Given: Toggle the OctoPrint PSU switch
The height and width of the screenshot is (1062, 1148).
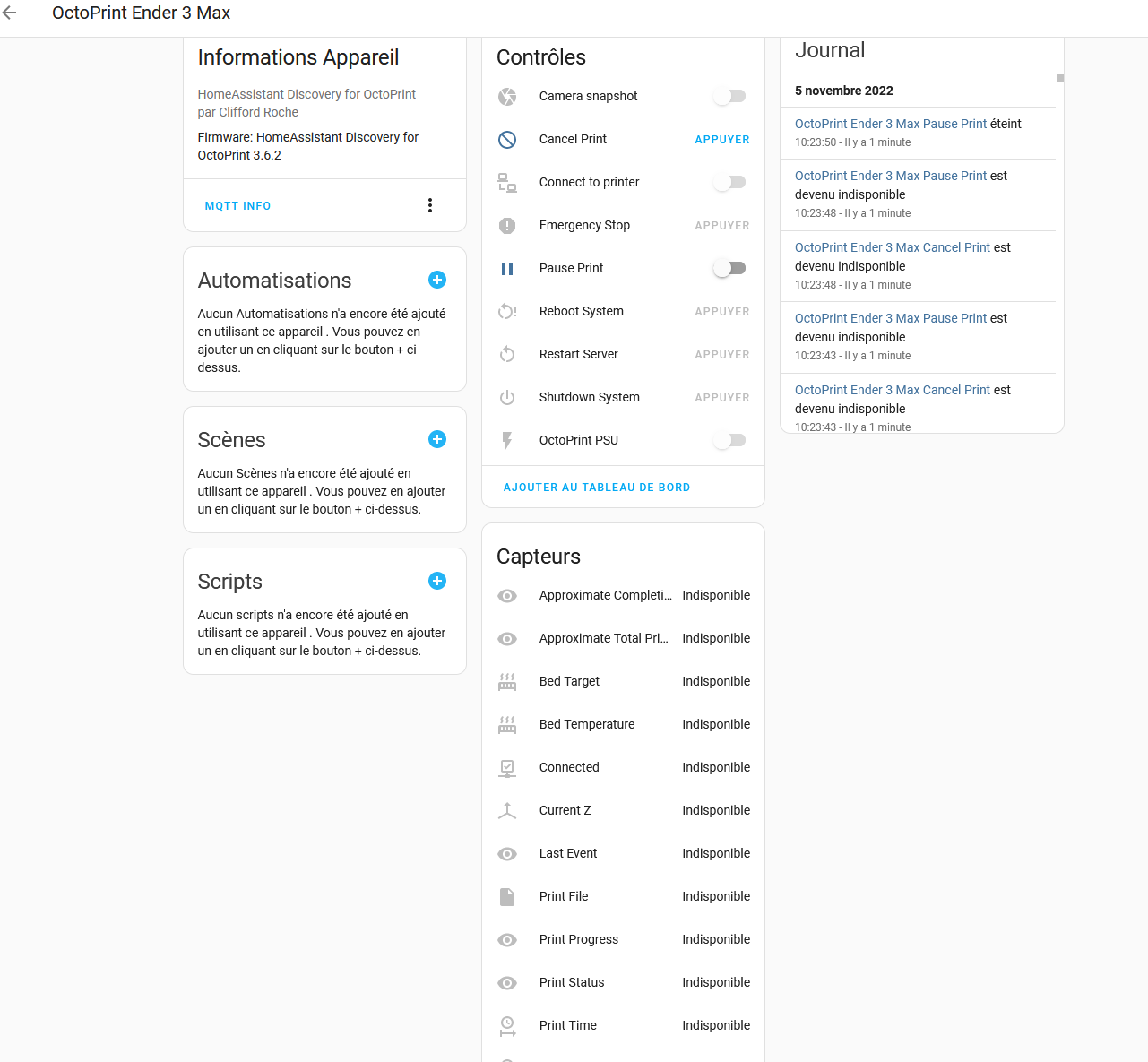Looking at the screenshot, I should [729, 440].
